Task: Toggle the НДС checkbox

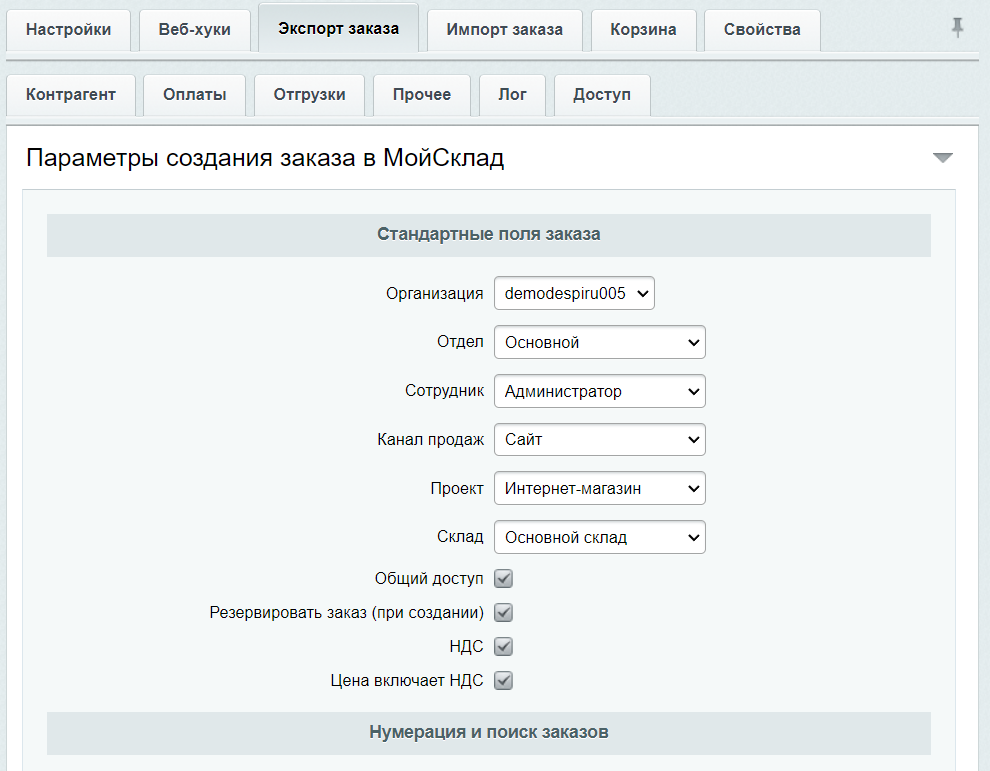Action: point(504,647)
